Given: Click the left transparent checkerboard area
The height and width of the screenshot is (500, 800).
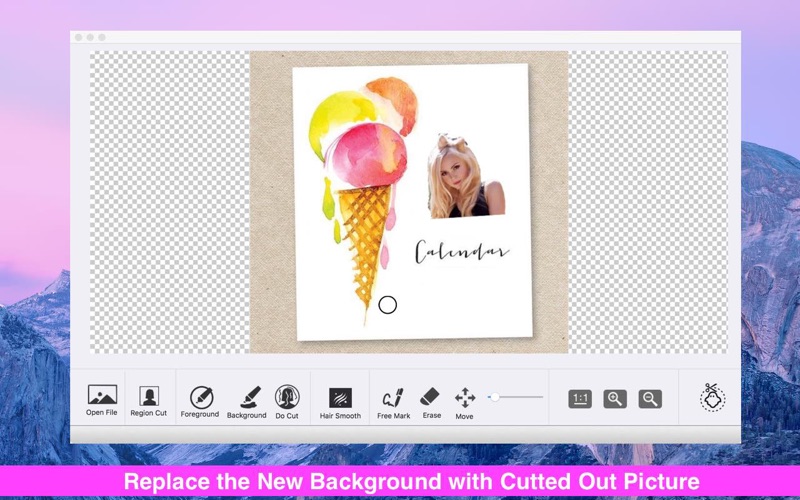Looking at the screenshot, I should click(168, 200).
